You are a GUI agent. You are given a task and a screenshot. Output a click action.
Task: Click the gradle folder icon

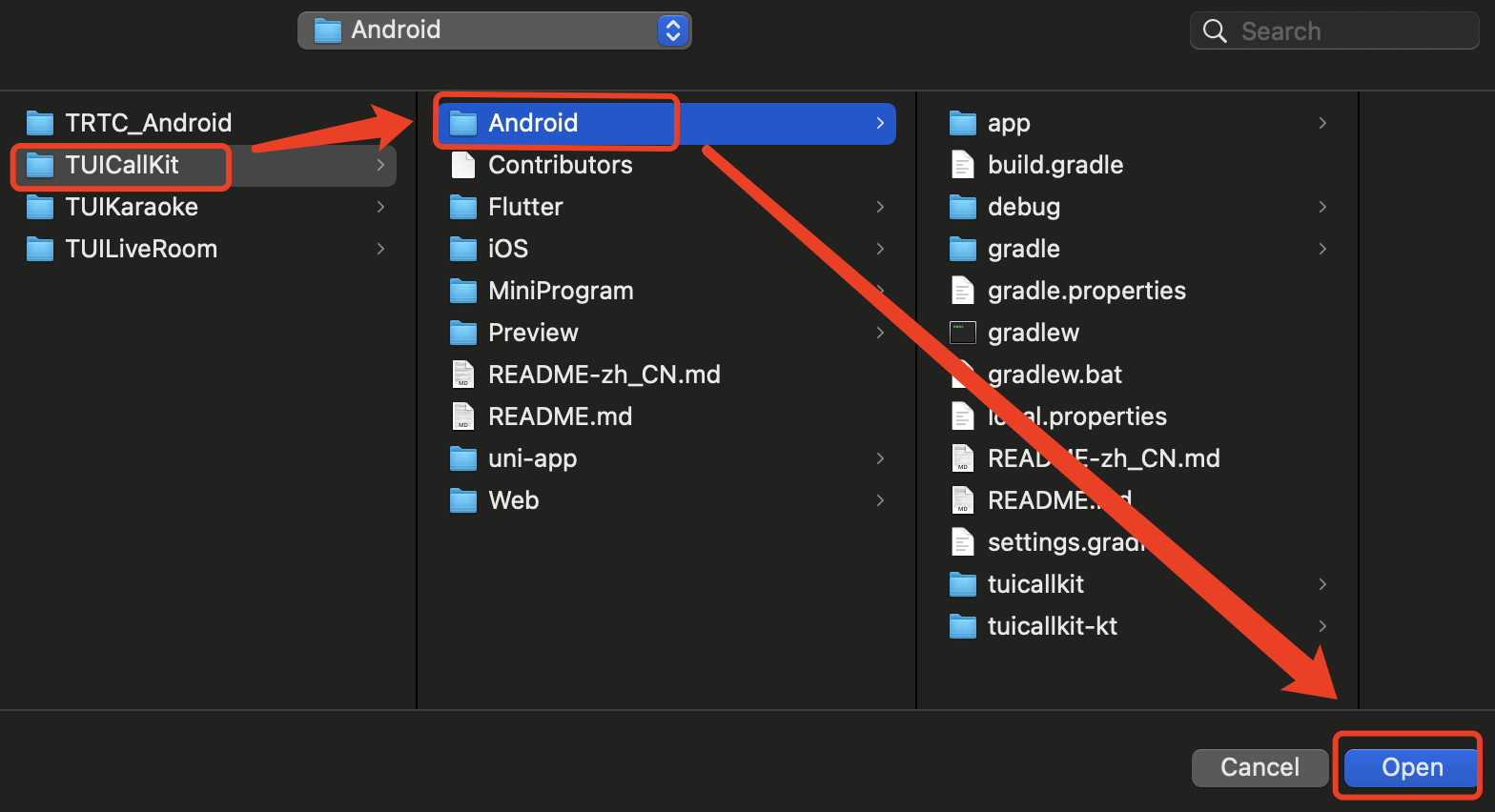click(963, 249)
